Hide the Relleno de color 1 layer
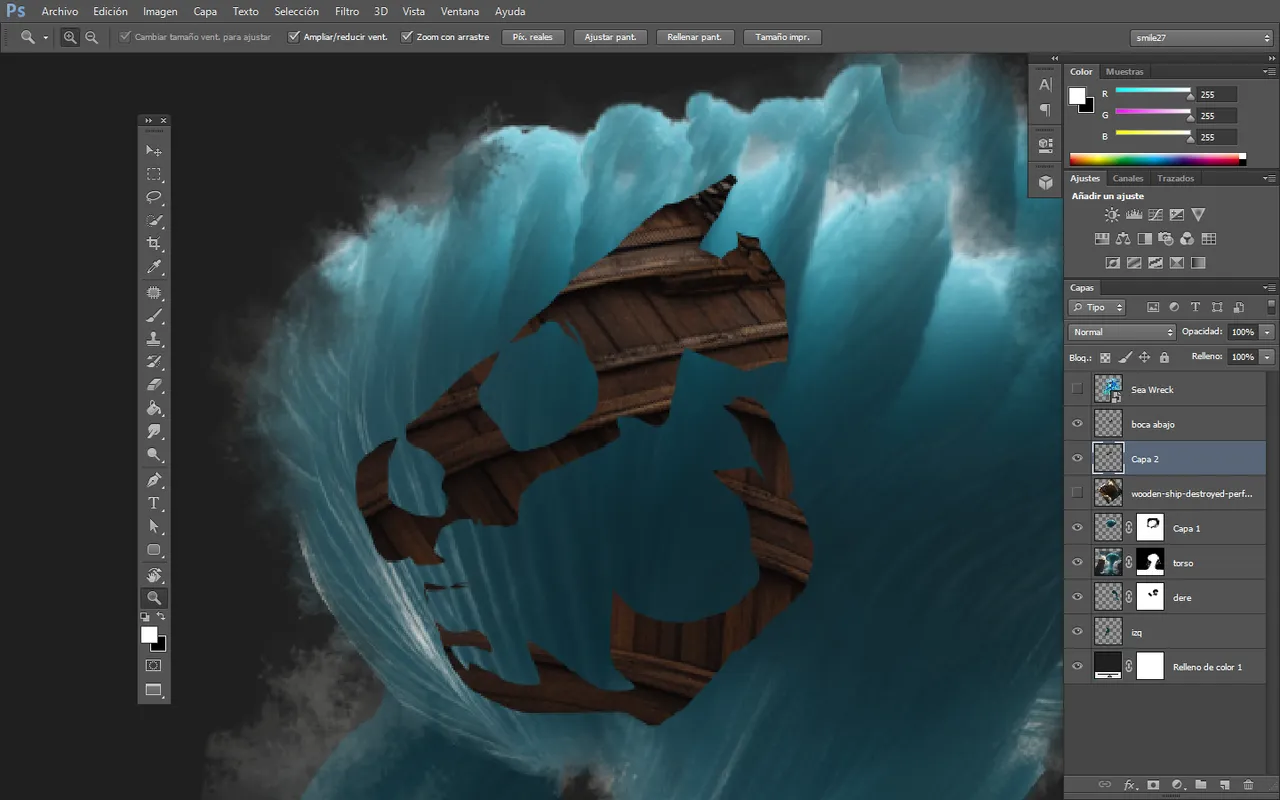 [1077, 666]
